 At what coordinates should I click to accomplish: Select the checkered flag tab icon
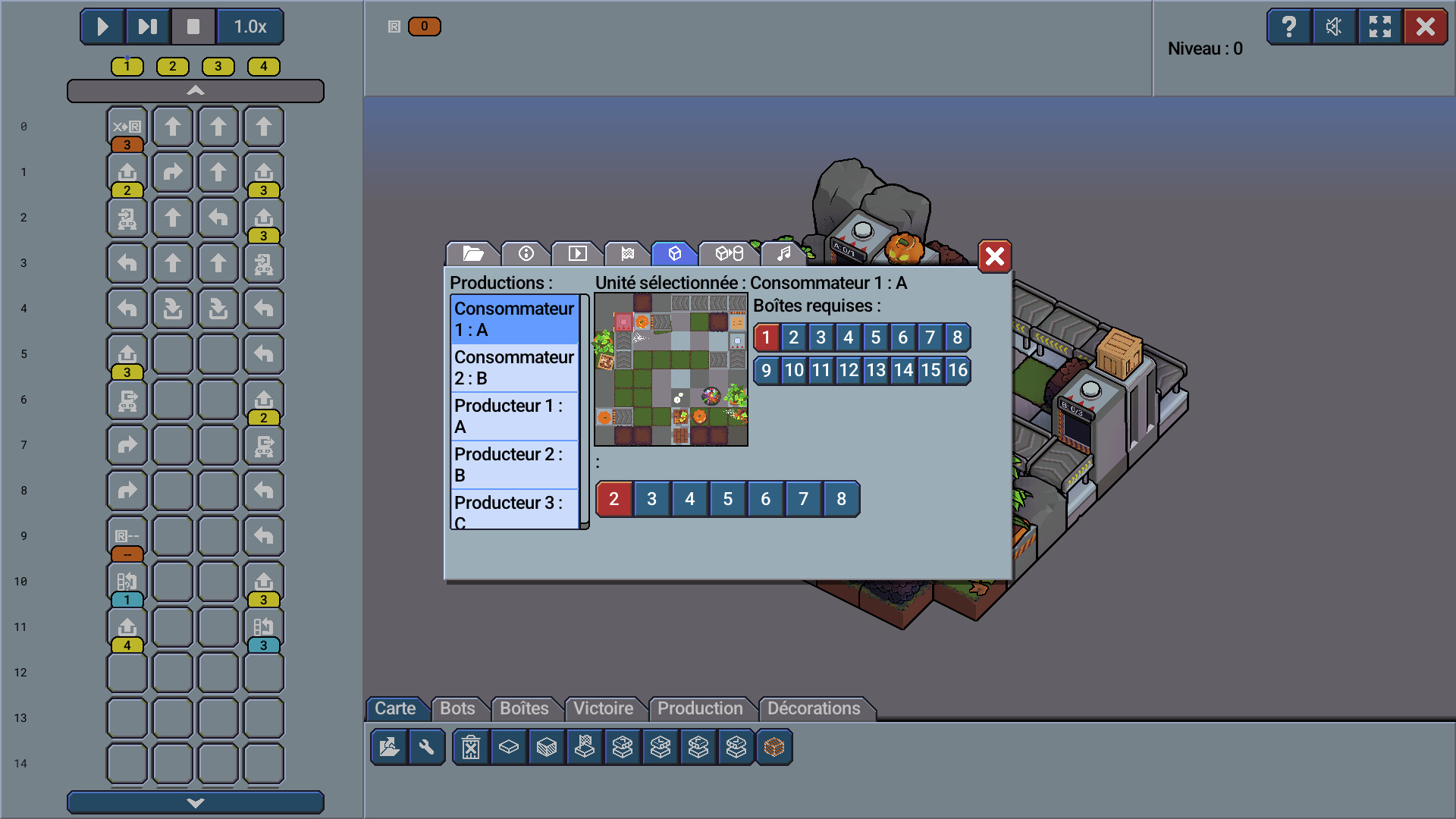click(627, 253)
